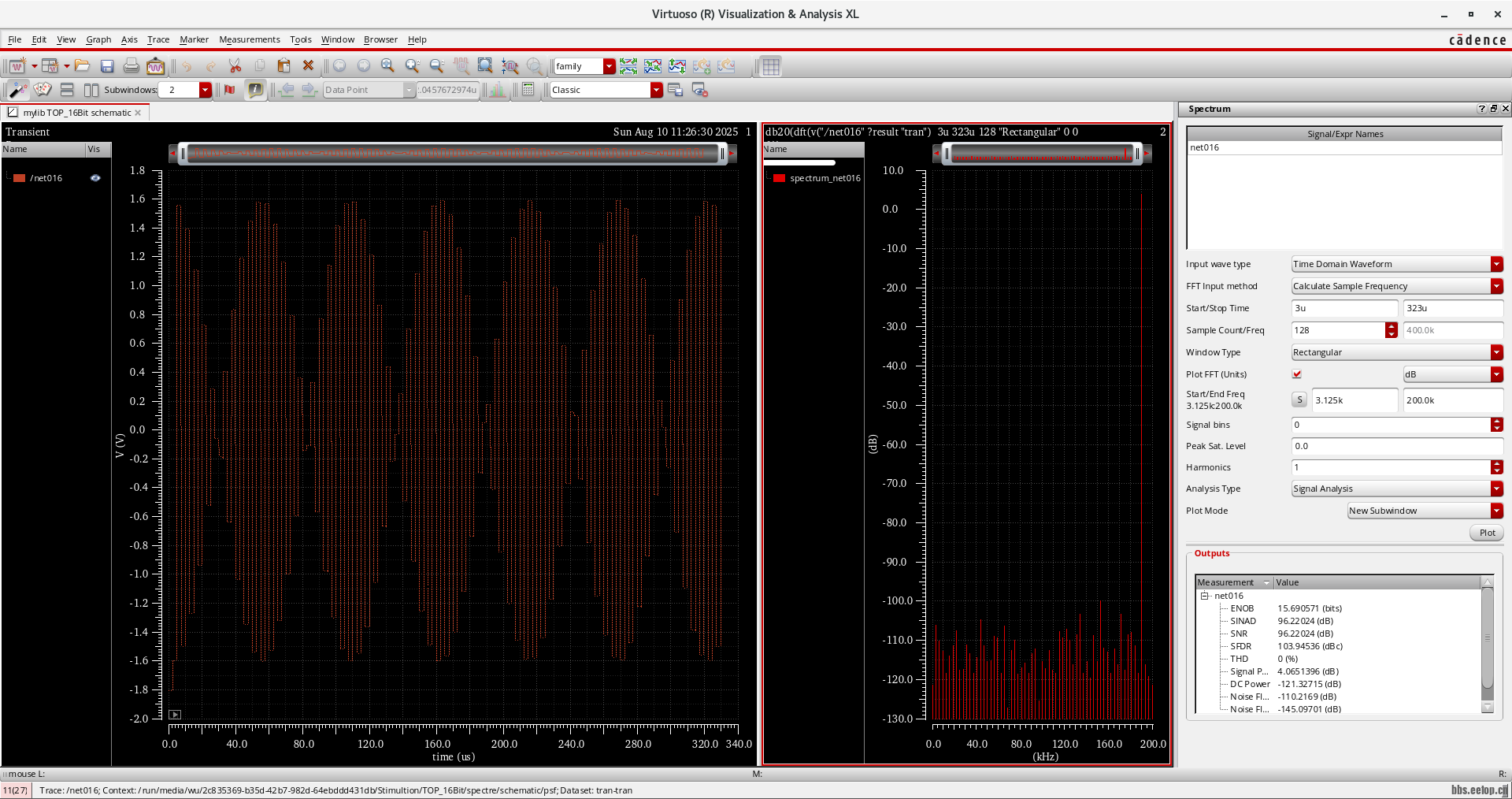Image resolution: width=1512 pixels, height=799 pixels.
Task: Toggle the info balloon icon
Action: click(255, 90)
